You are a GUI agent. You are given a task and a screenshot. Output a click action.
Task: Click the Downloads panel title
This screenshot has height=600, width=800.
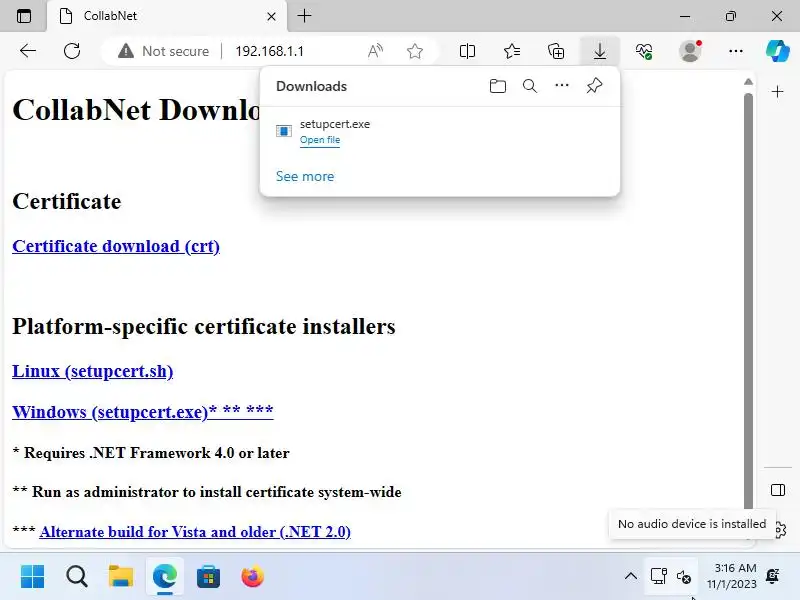tap(311, 86)
